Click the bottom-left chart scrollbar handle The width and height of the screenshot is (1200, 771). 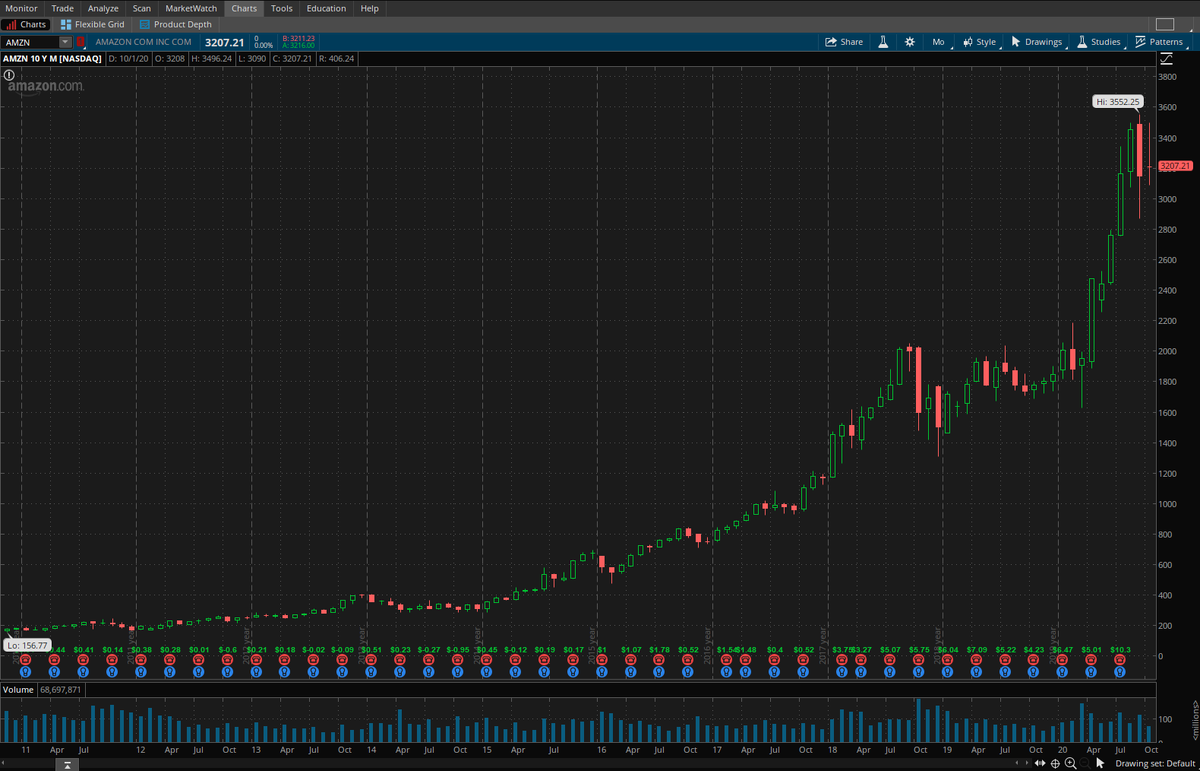(x=65, y=765)
